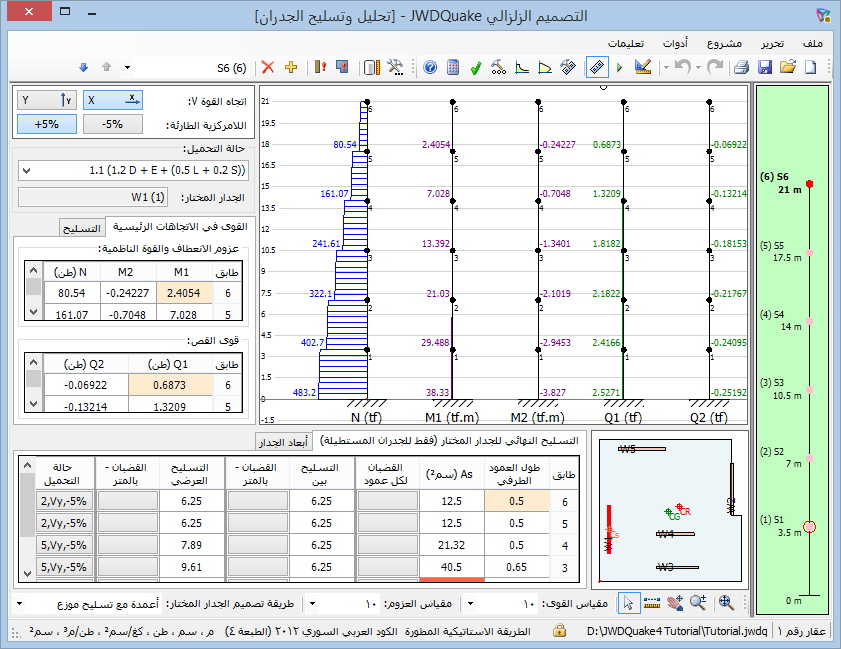
Task: Click the -5% eccentricity button
Action: tap(112, 125)
